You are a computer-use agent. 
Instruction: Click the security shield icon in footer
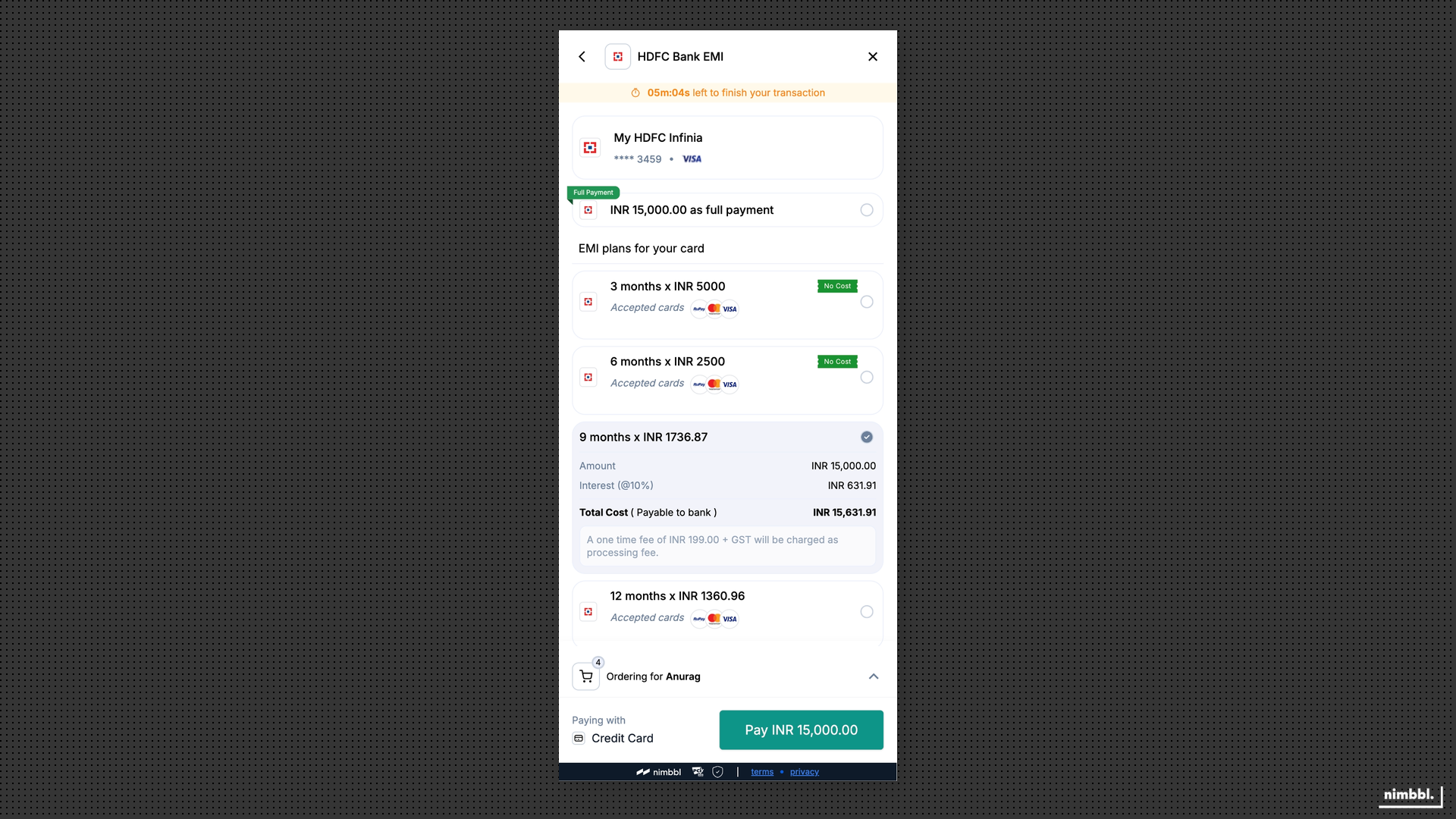pyautogui.click(x=717, y=772)
